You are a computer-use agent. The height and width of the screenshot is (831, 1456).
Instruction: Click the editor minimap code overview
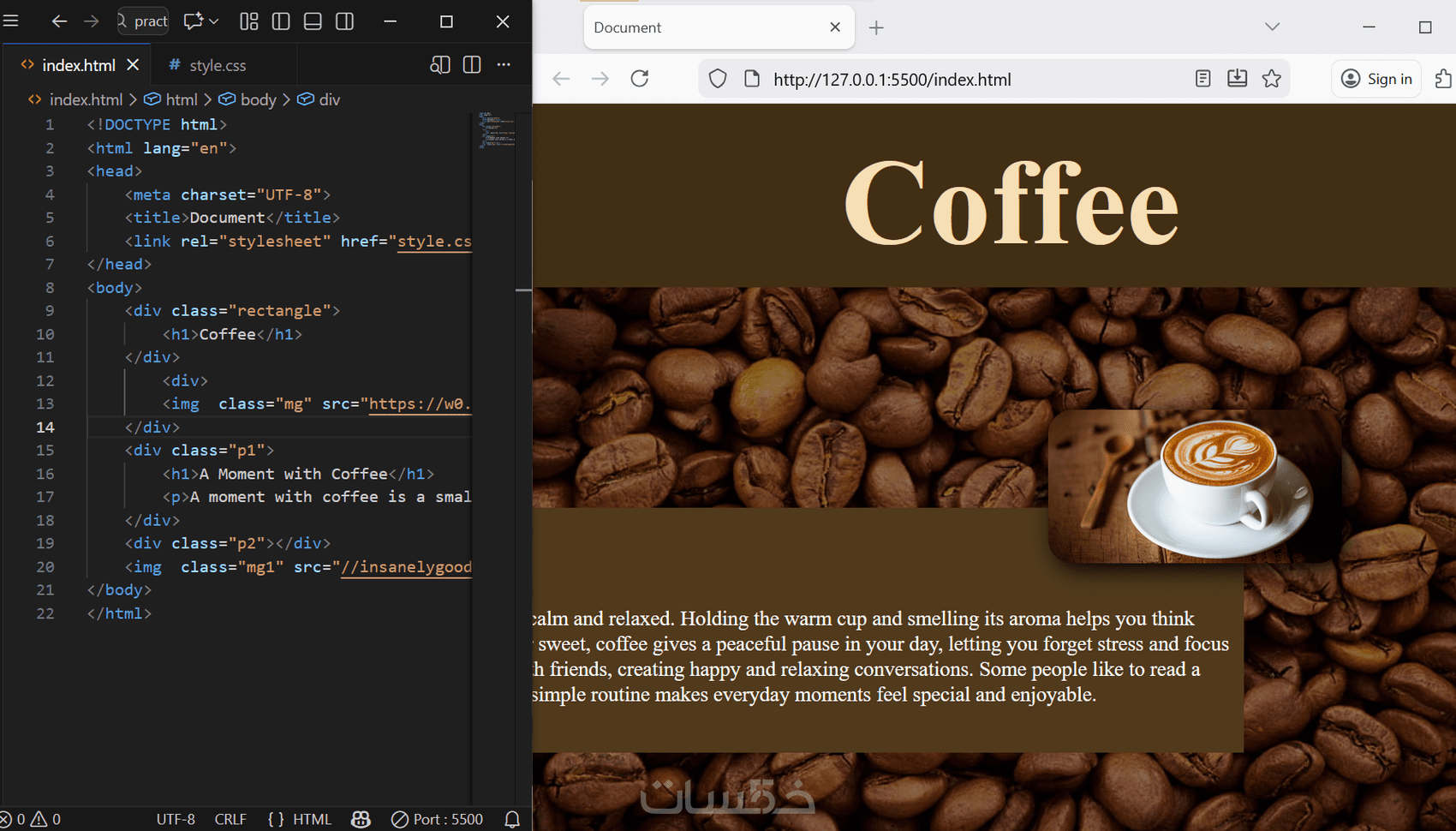496,130
